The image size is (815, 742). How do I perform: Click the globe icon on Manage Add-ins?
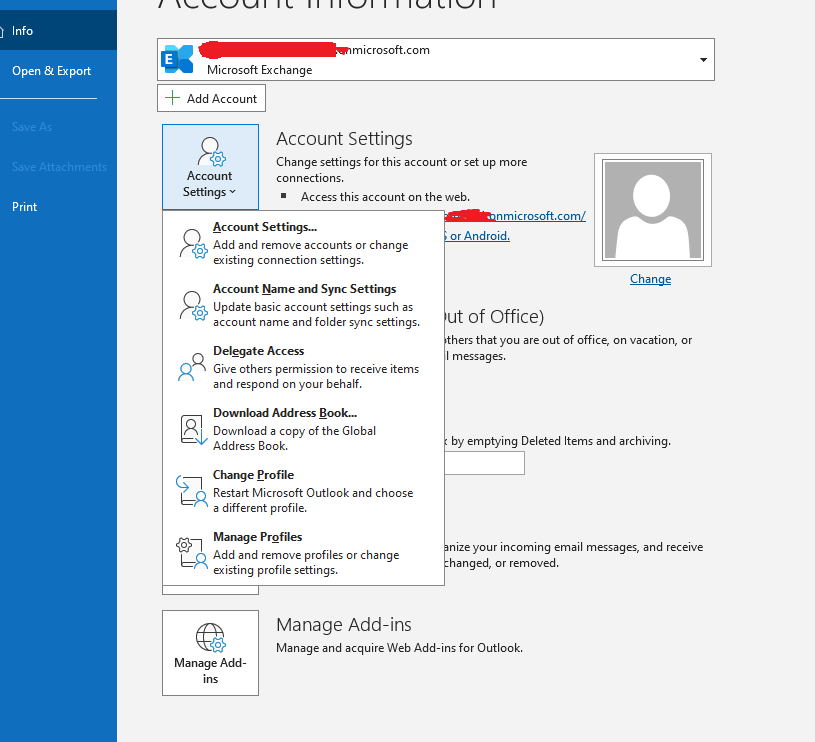(x=211, y=638)
